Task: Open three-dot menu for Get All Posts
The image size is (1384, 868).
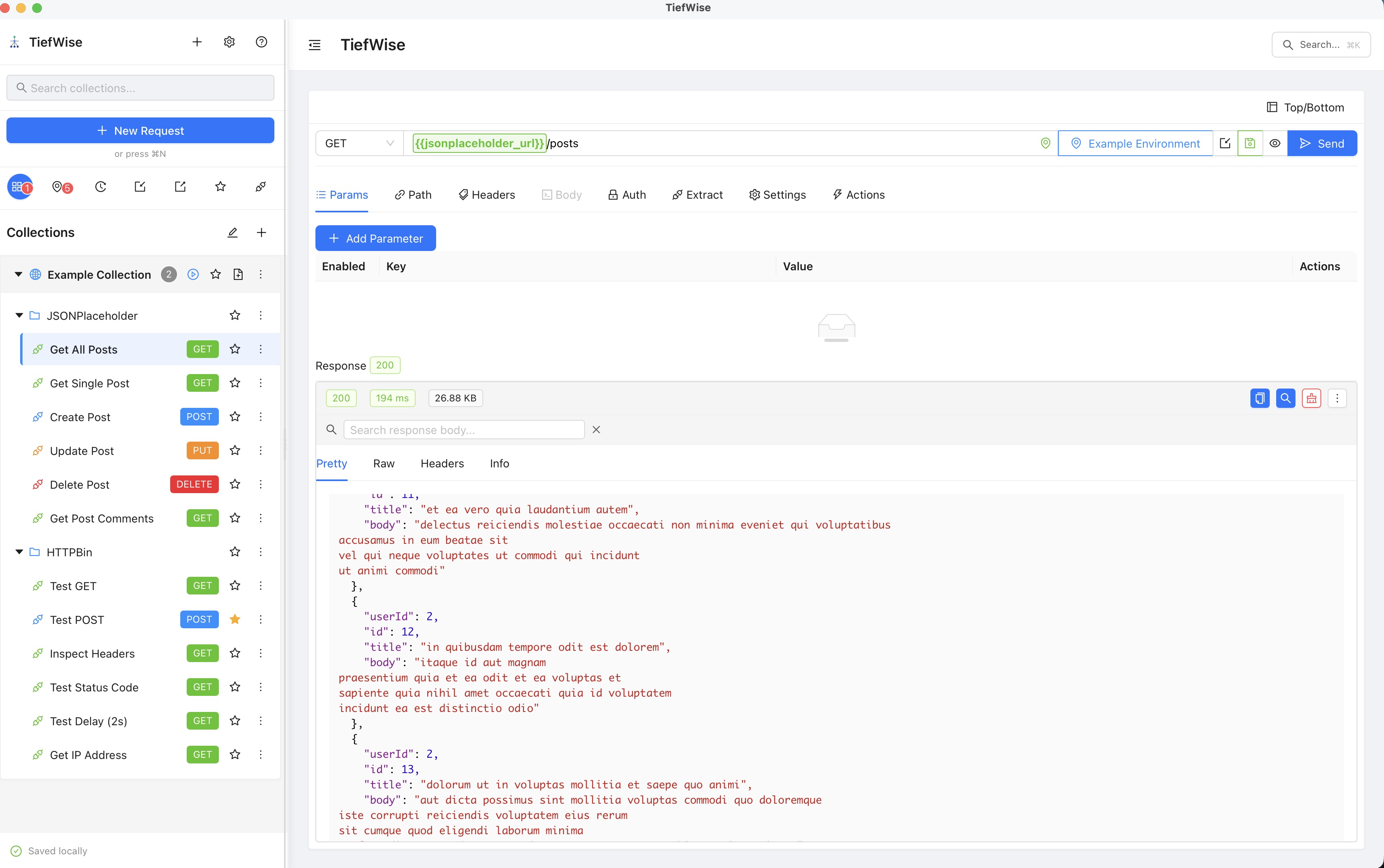Action: (261, 349)
